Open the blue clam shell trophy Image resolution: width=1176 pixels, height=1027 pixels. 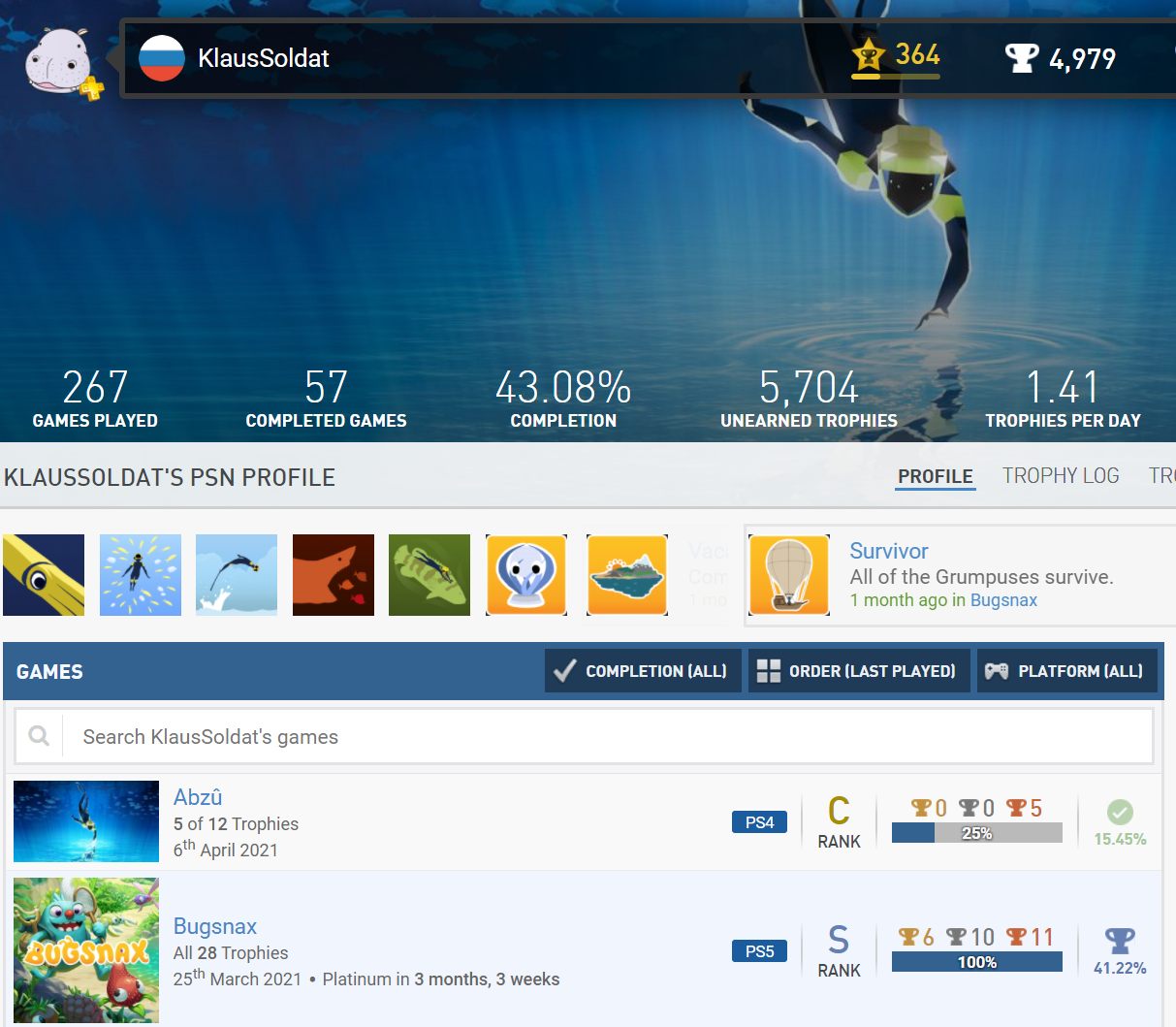(526, 575)
